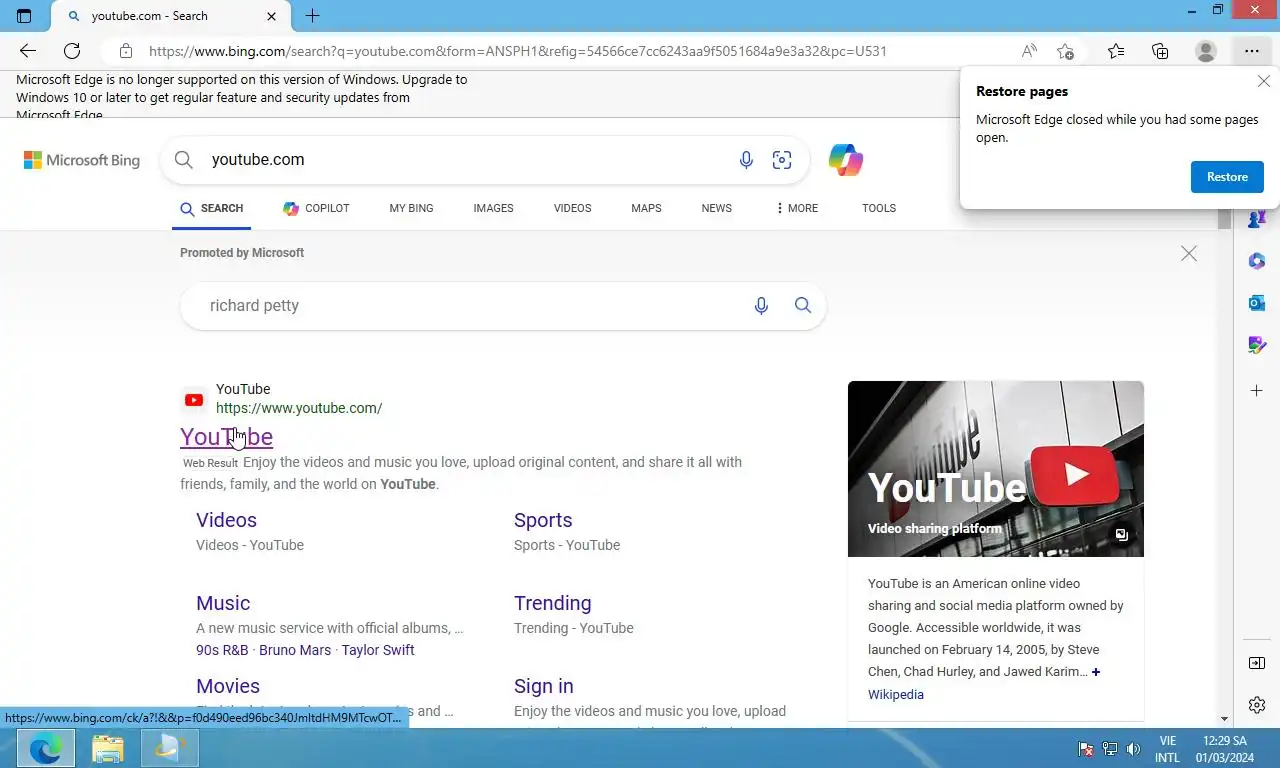Switch to IMAGES tab
The height and width of the screenshot is (768, 1280).
(493, 208)
